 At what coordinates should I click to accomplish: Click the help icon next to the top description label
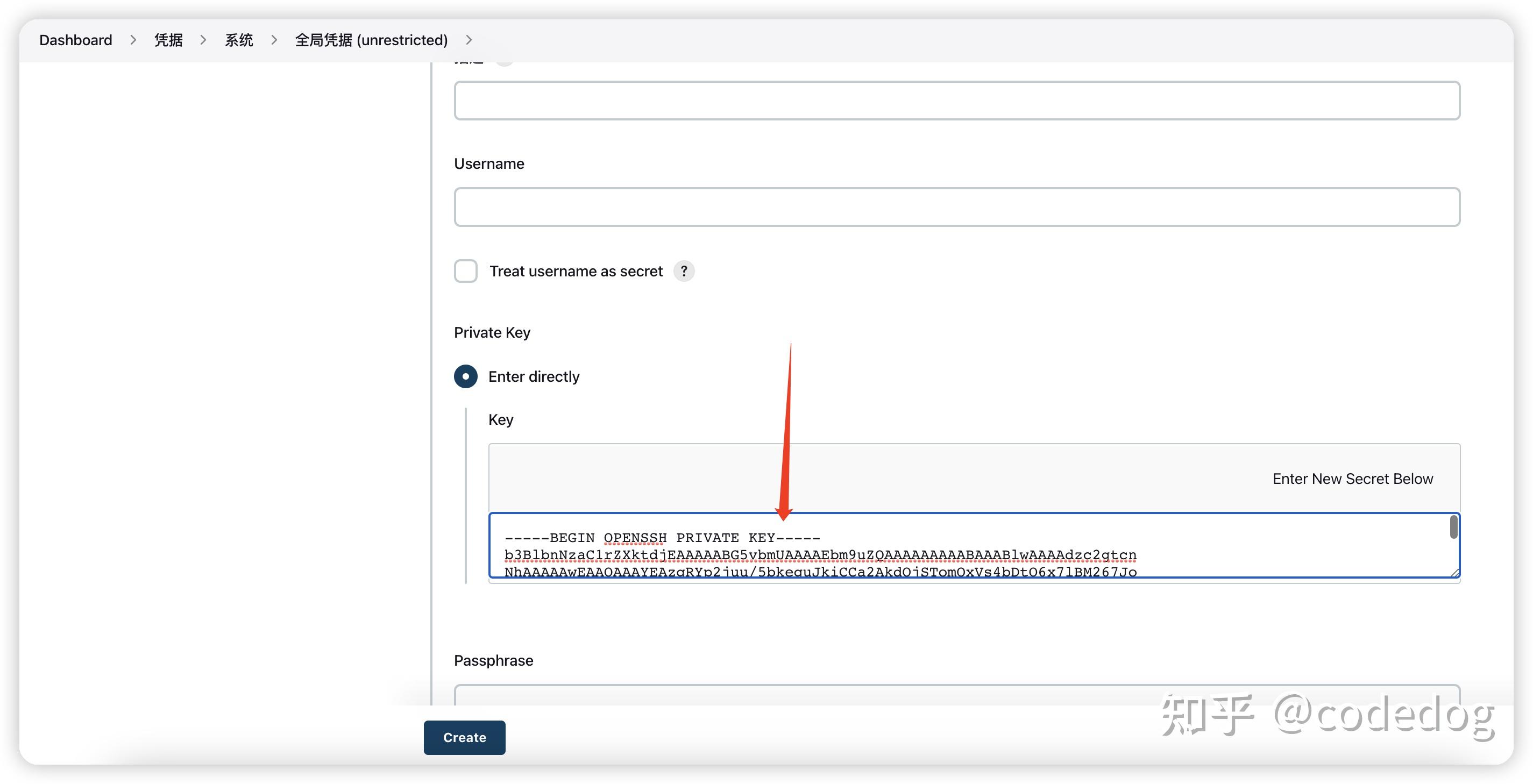[x=503, y=60]
